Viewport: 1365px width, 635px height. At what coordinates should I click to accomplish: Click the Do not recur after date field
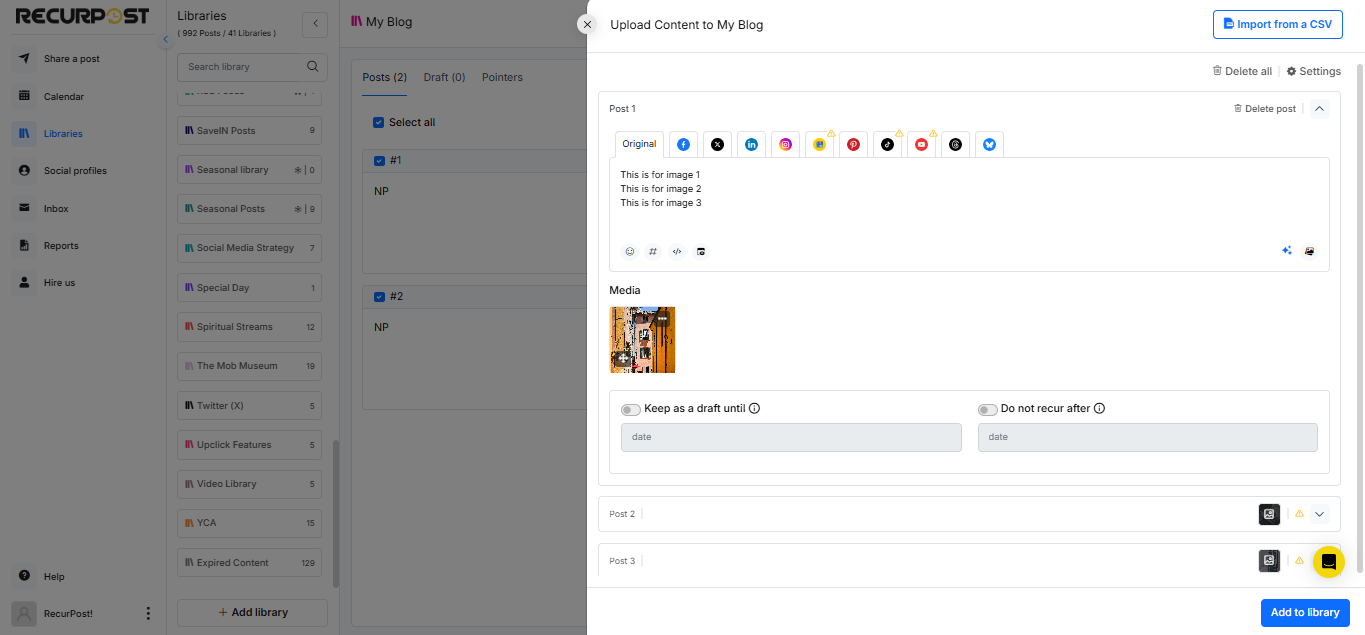coord(1147,437)
